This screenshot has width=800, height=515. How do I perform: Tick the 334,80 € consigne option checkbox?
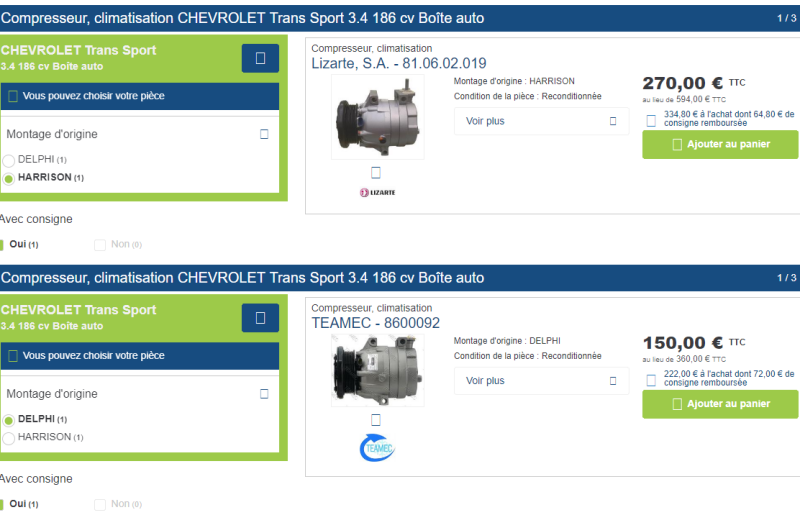[651, 121]
